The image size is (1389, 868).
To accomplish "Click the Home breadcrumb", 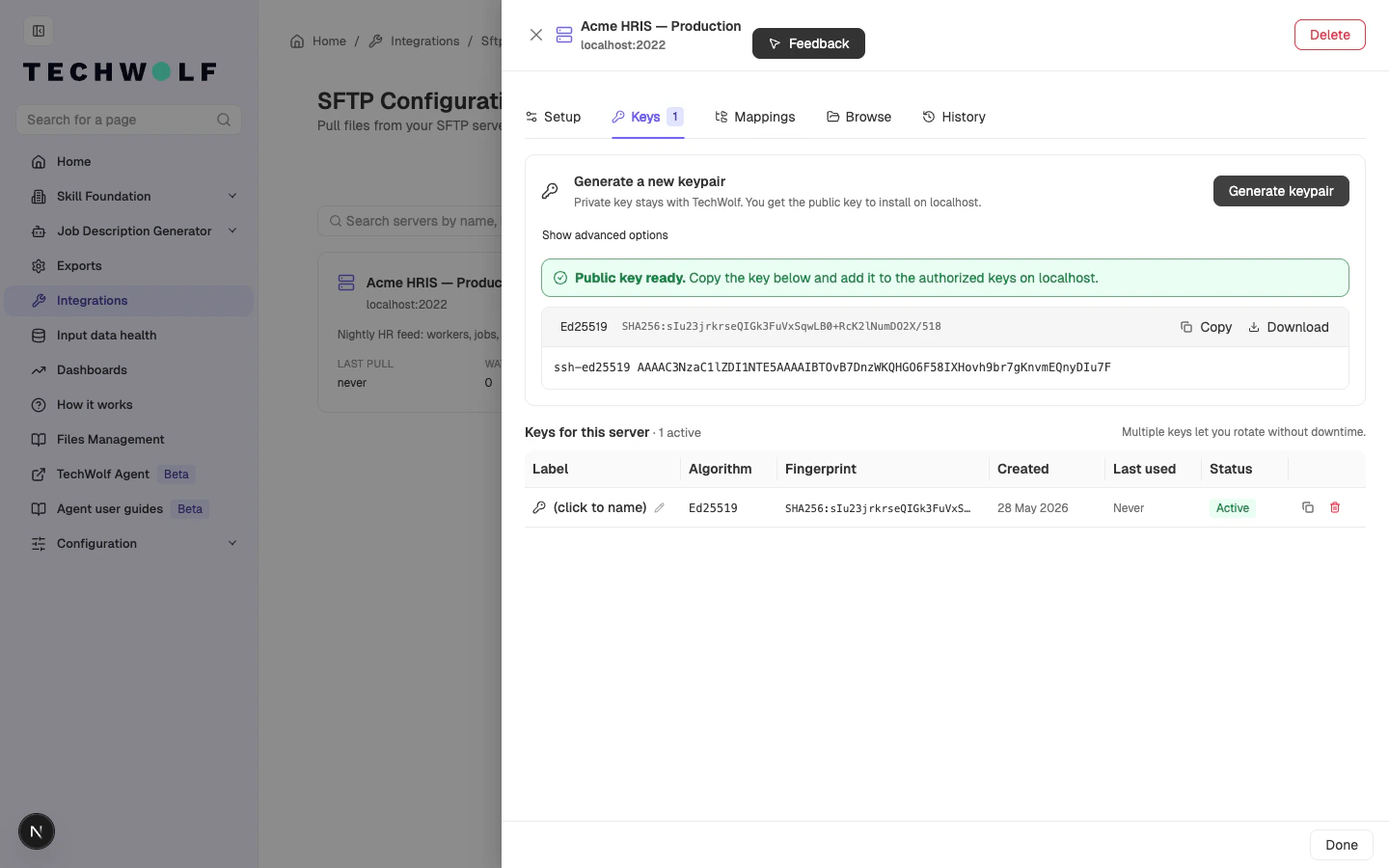I will (x=318, y=41).
